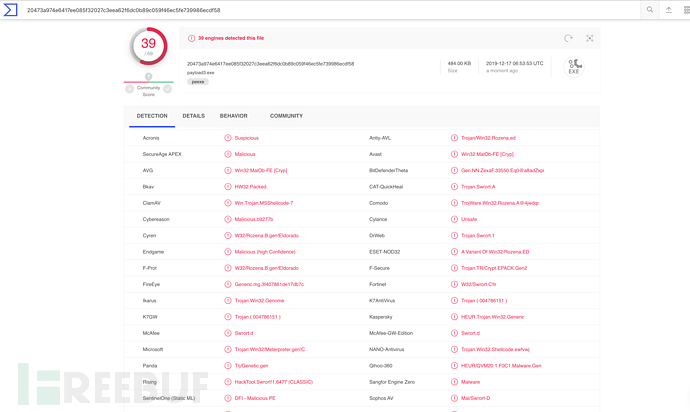Click warning icon beside DrWeb Trojan.Swrort.1
Image resolution: width=690 pixels, height=412 pixels.
(x=454, y=235)
